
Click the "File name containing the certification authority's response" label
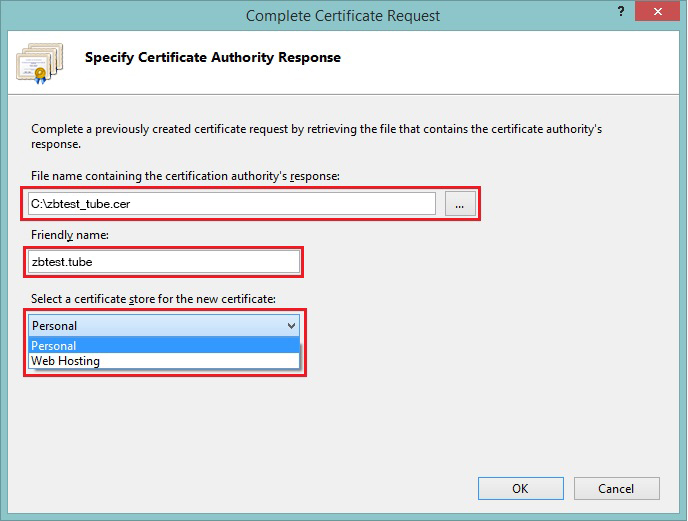(x=185, y=176)
